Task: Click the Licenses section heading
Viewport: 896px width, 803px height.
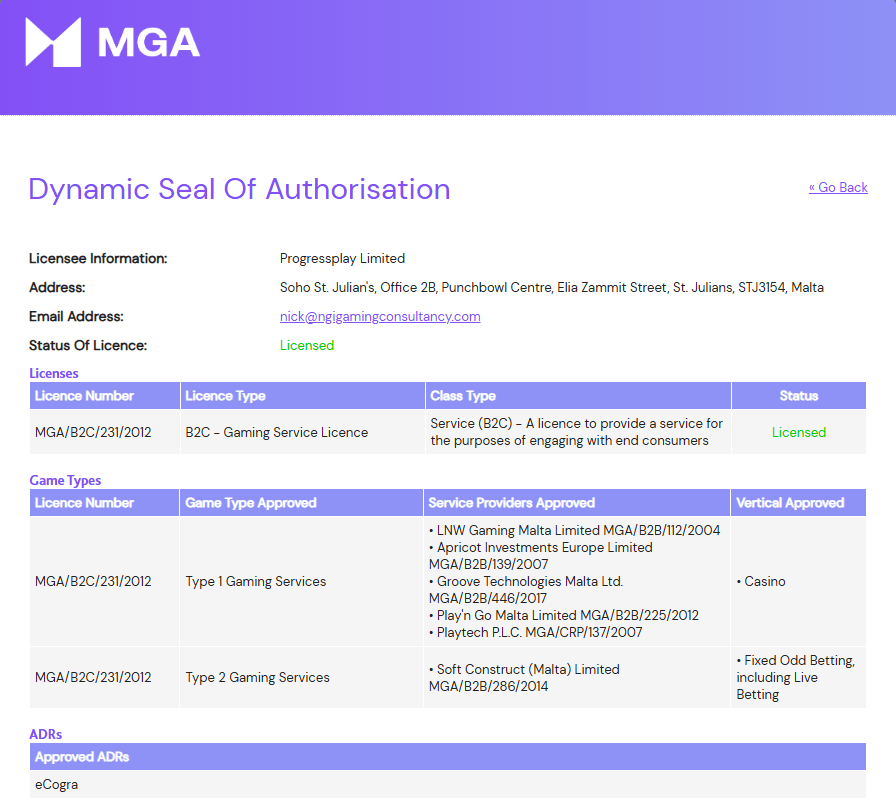Action: click(x=54, y=373)
